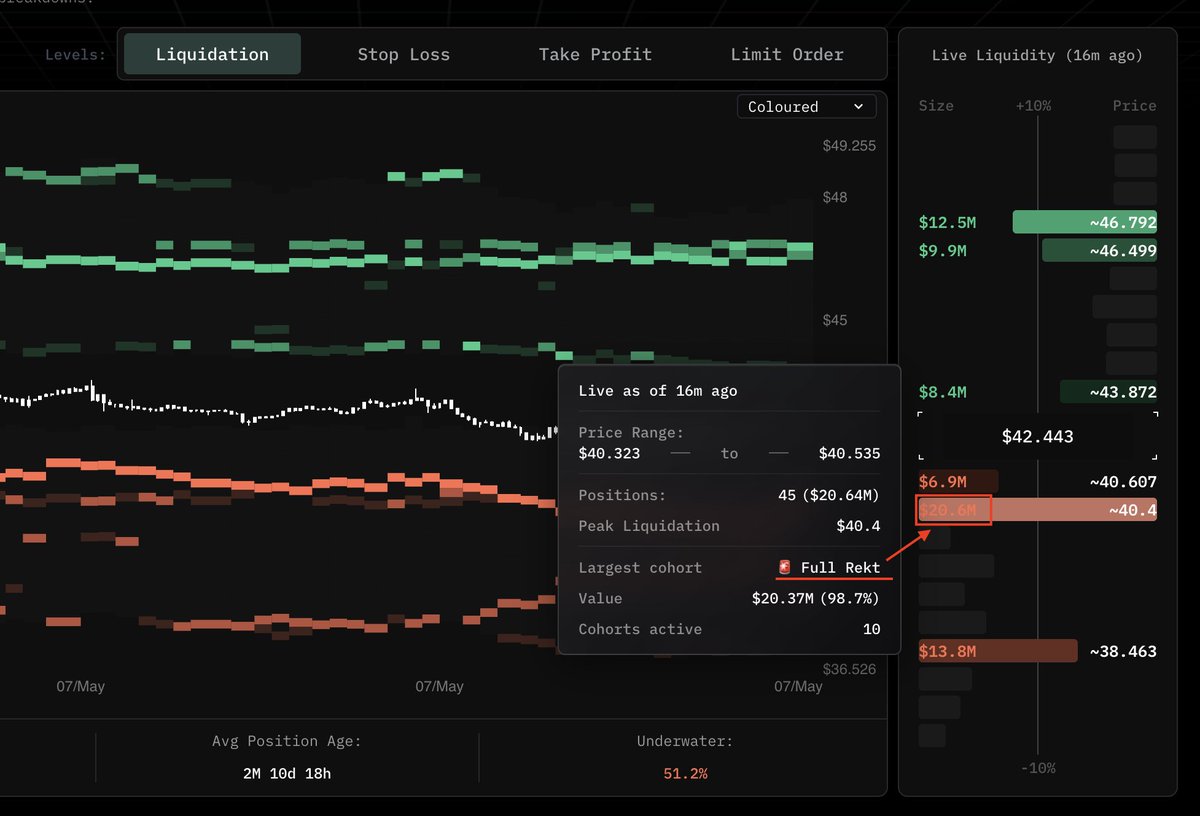Click the $6.9M size value

pos(943,481)
